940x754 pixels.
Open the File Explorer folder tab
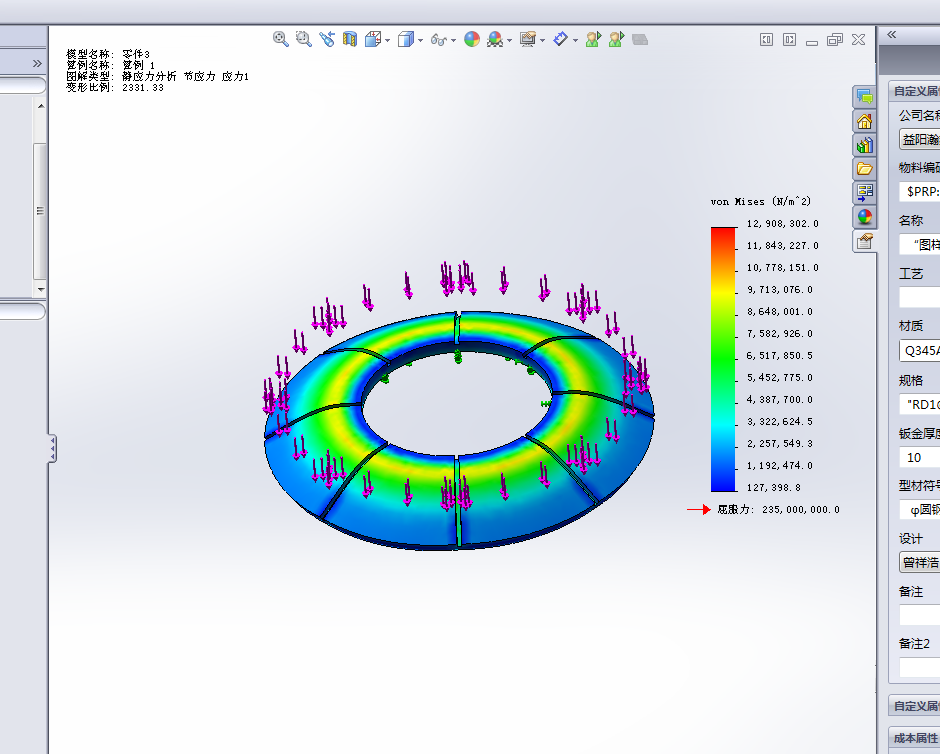pos(864,169)
